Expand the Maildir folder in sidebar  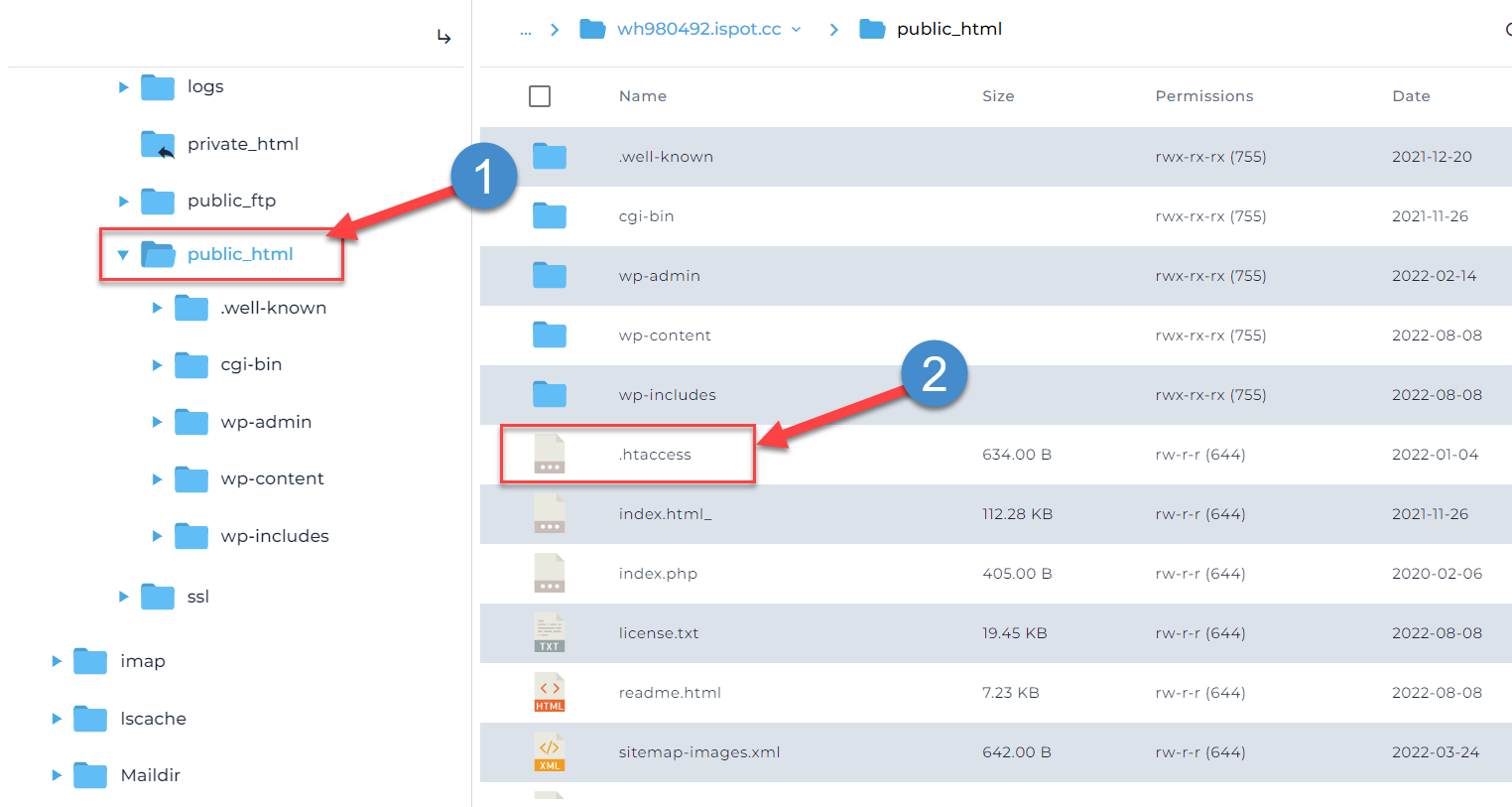(x=57, y=775)
